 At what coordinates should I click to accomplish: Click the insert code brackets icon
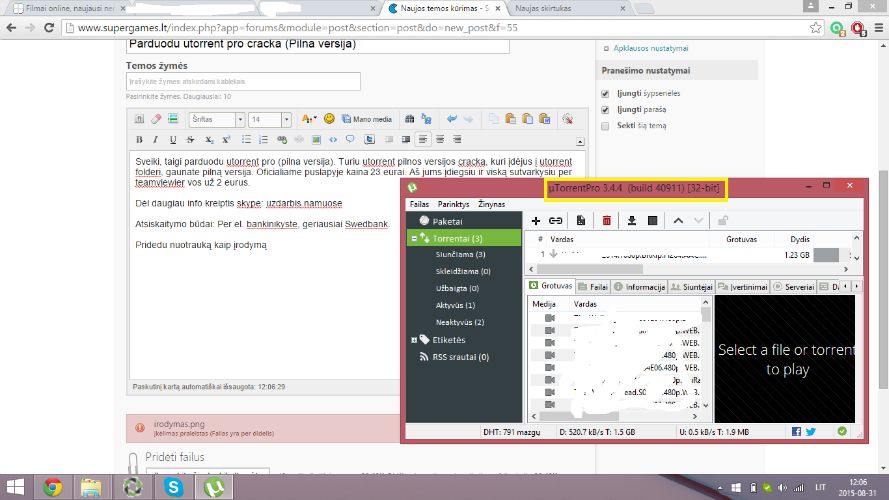click(x=333, y=139)
